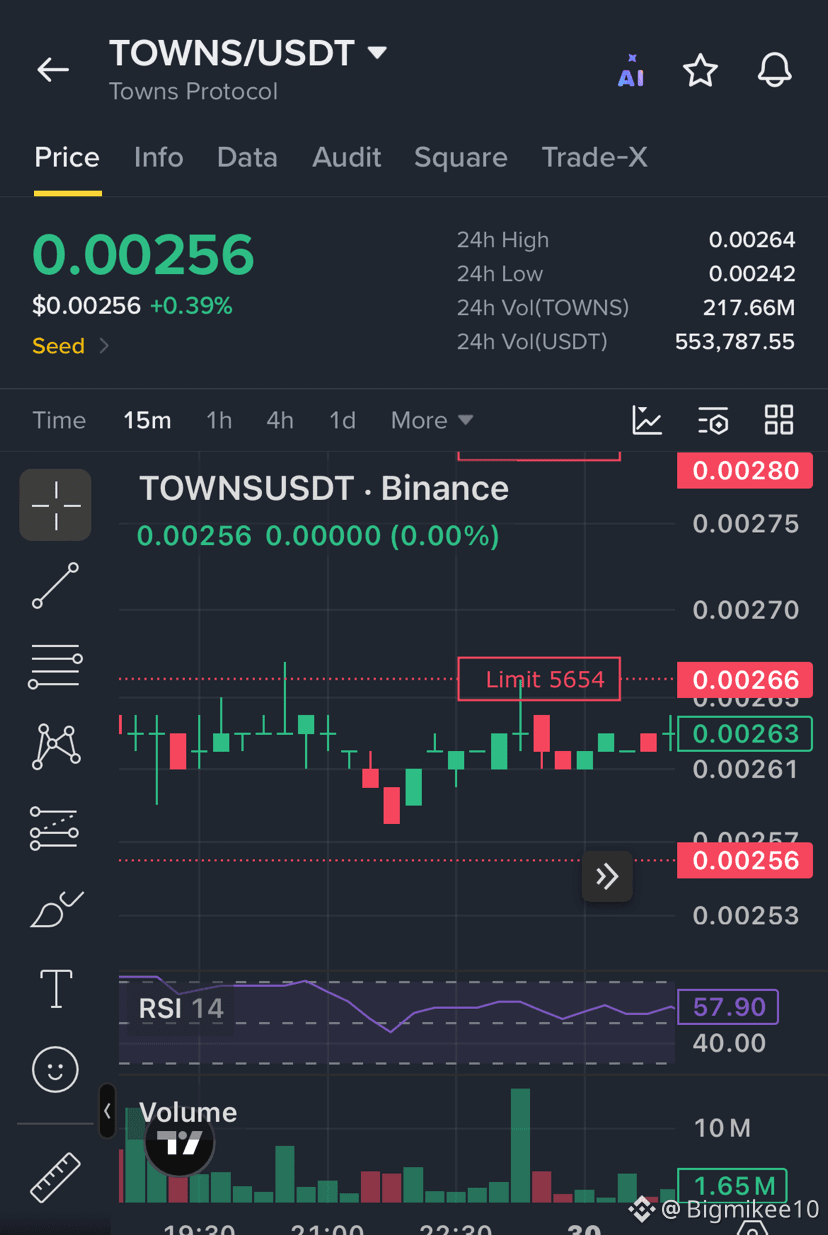
Task: Select the projection forecast tool
Action: tap(55, 828)
